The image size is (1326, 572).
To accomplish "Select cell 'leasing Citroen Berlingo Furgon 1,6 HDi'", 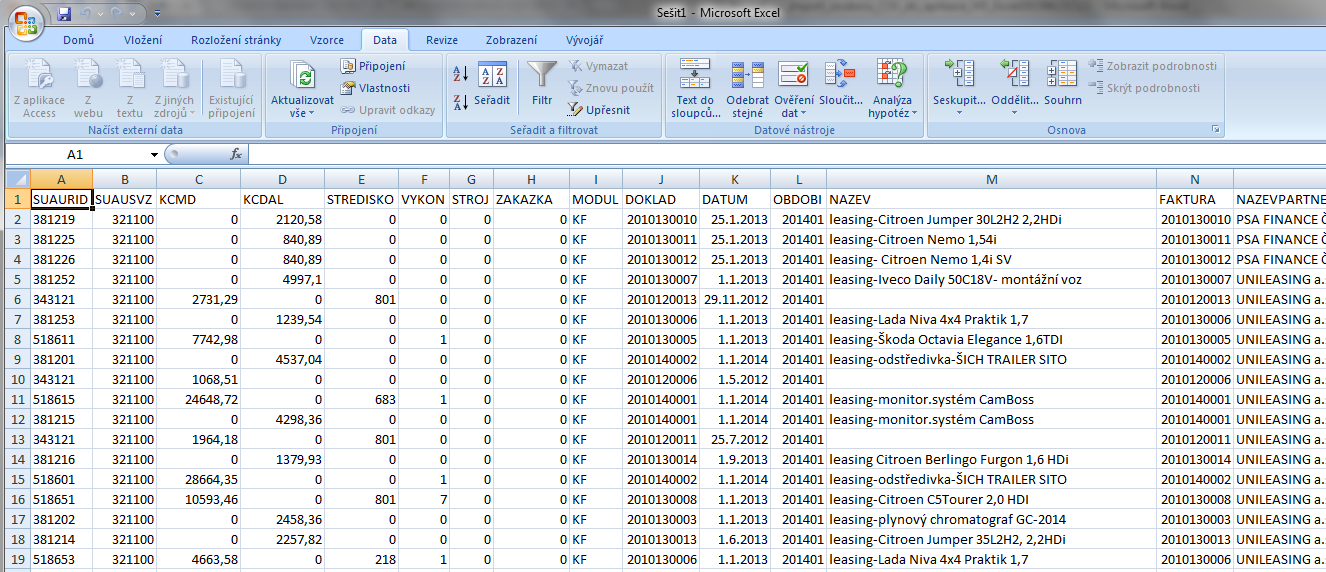I will coord(991,459).
